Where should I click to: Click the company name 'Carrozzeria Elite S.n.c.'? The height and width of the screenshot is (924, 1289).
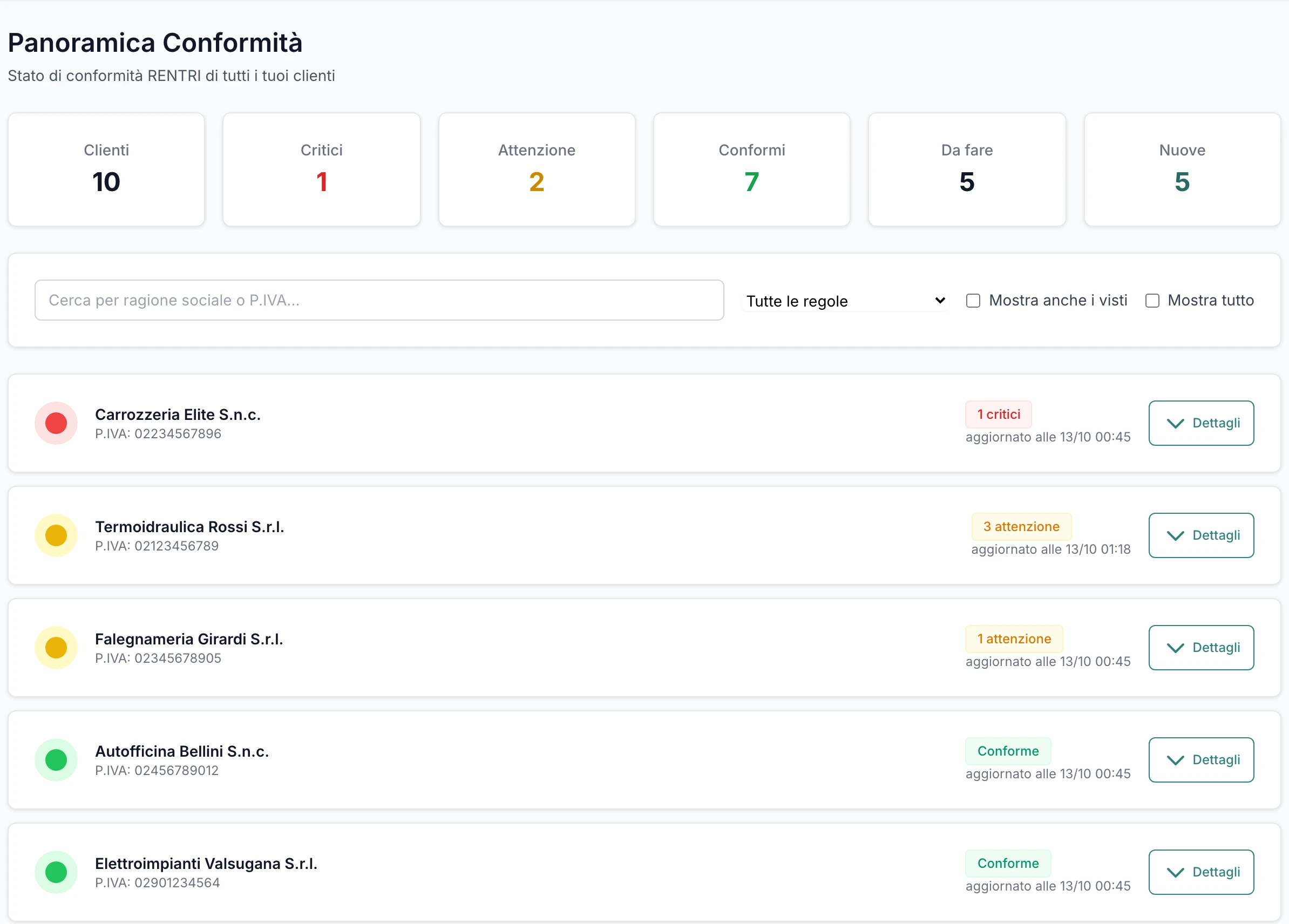pyautogui.click(x=178, y=415)
